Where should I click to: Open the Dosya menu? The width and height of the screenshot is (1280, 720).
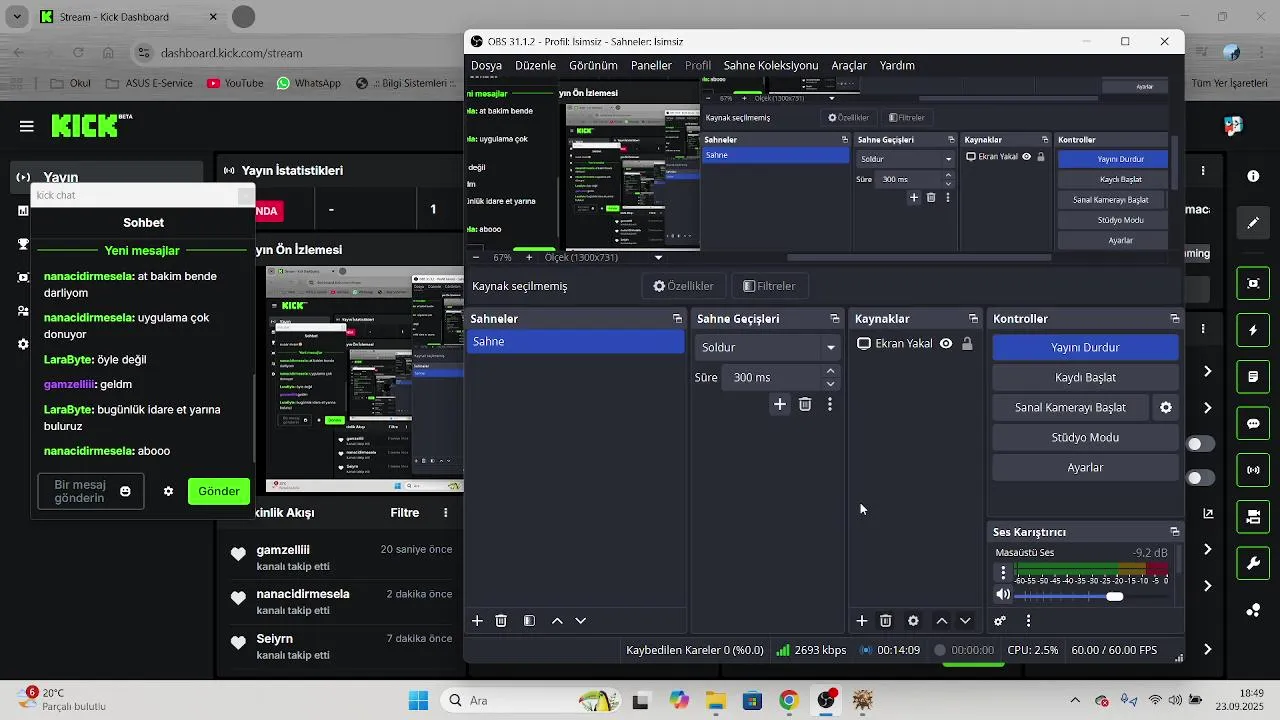pos(486,65)
